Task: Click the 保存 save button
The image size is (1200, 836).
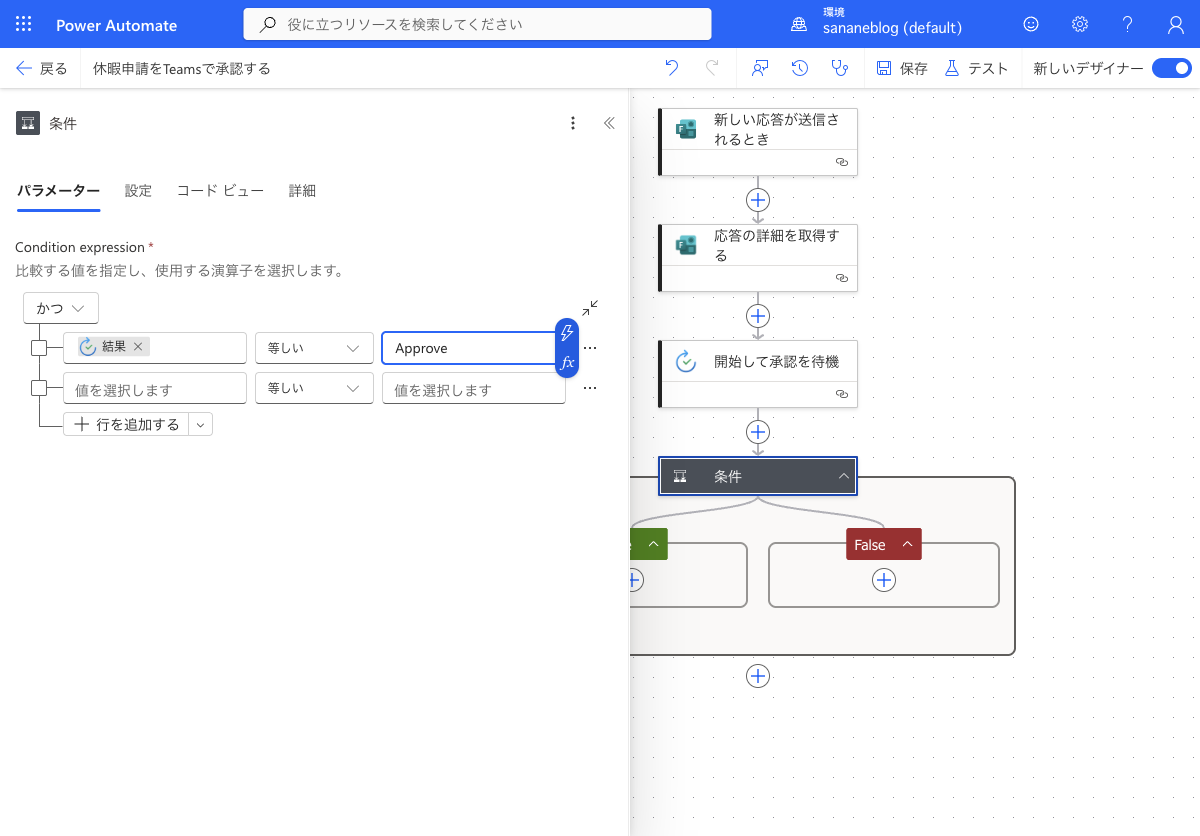Action: tap(901, 68)
